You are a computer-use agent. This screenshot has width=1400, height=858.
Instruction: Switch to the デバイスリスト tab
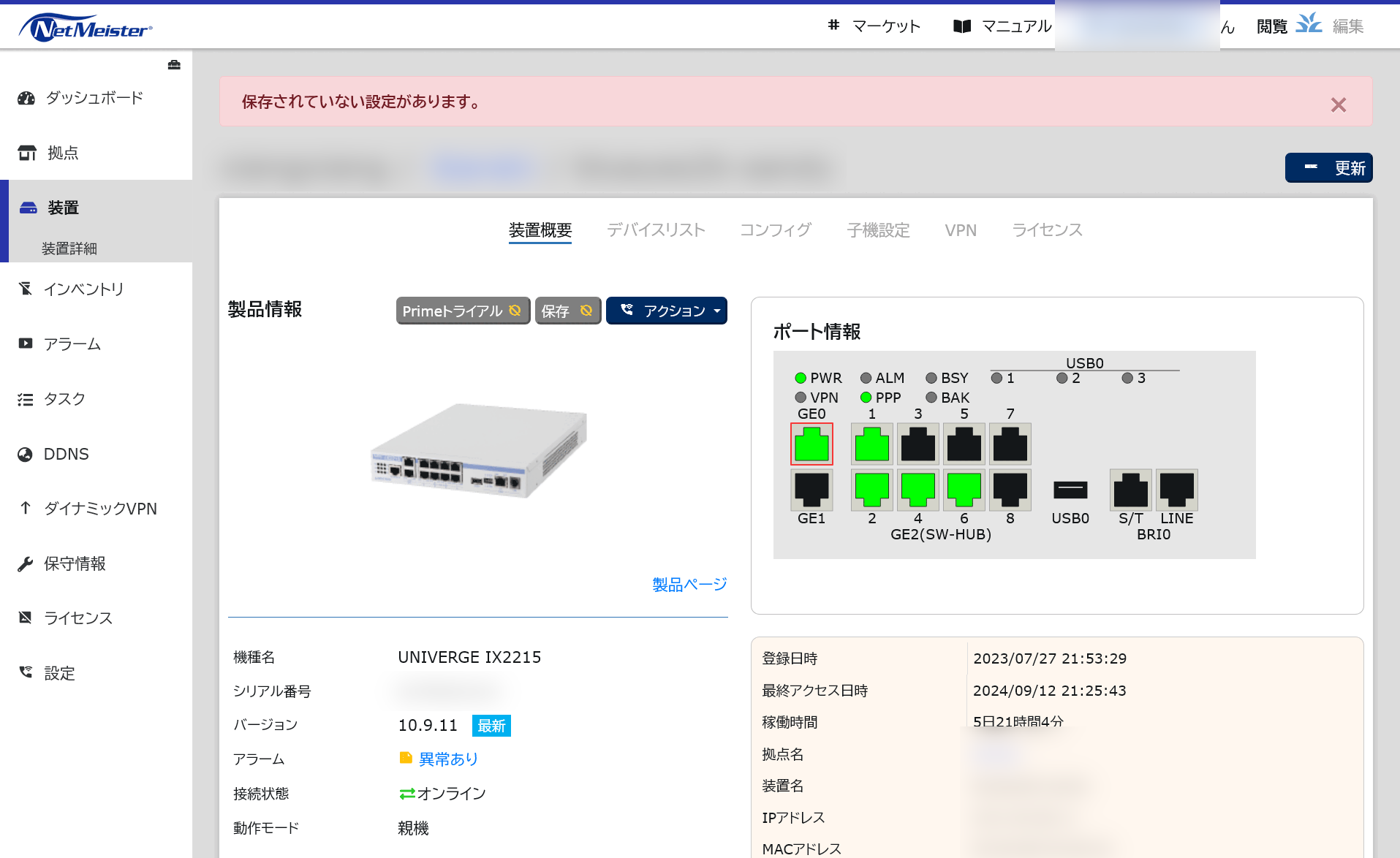point(656,229)
